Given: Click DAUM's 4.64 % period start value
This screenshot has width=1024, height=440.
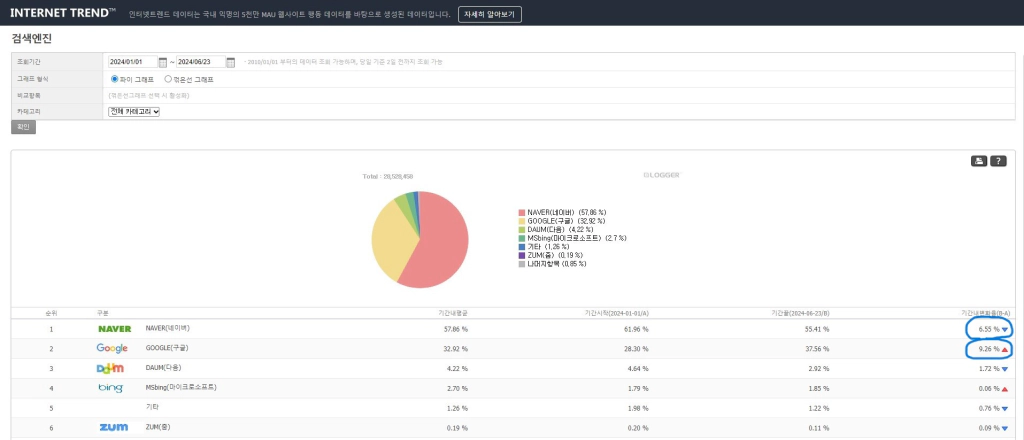Looking at the screenshot, I should tap(638, 369).
